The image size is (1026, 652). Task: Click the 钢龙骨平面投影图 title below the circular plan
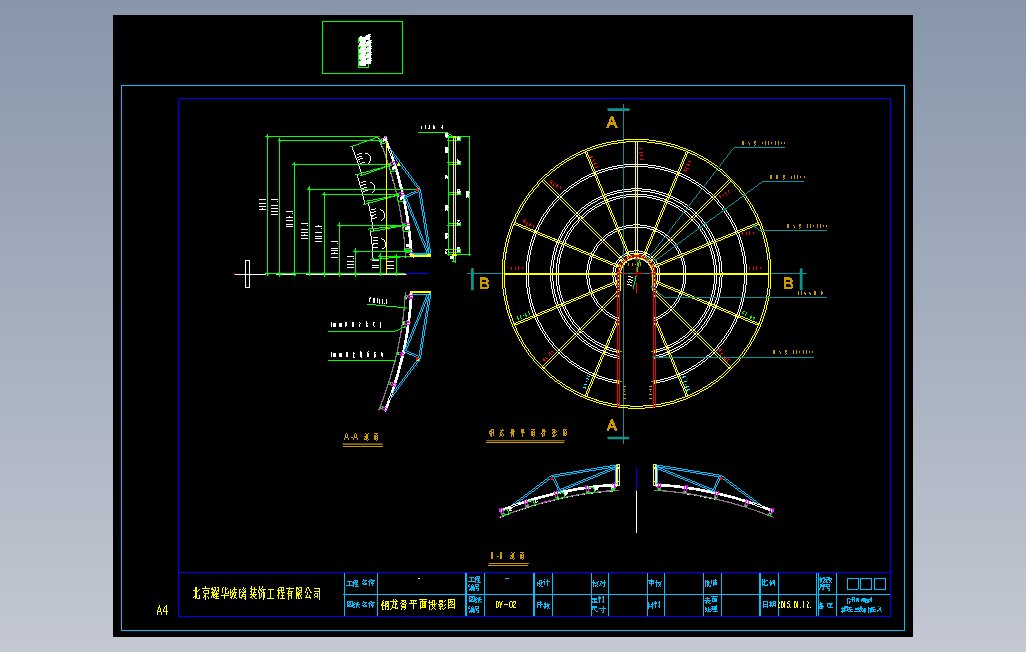[527, 433]
